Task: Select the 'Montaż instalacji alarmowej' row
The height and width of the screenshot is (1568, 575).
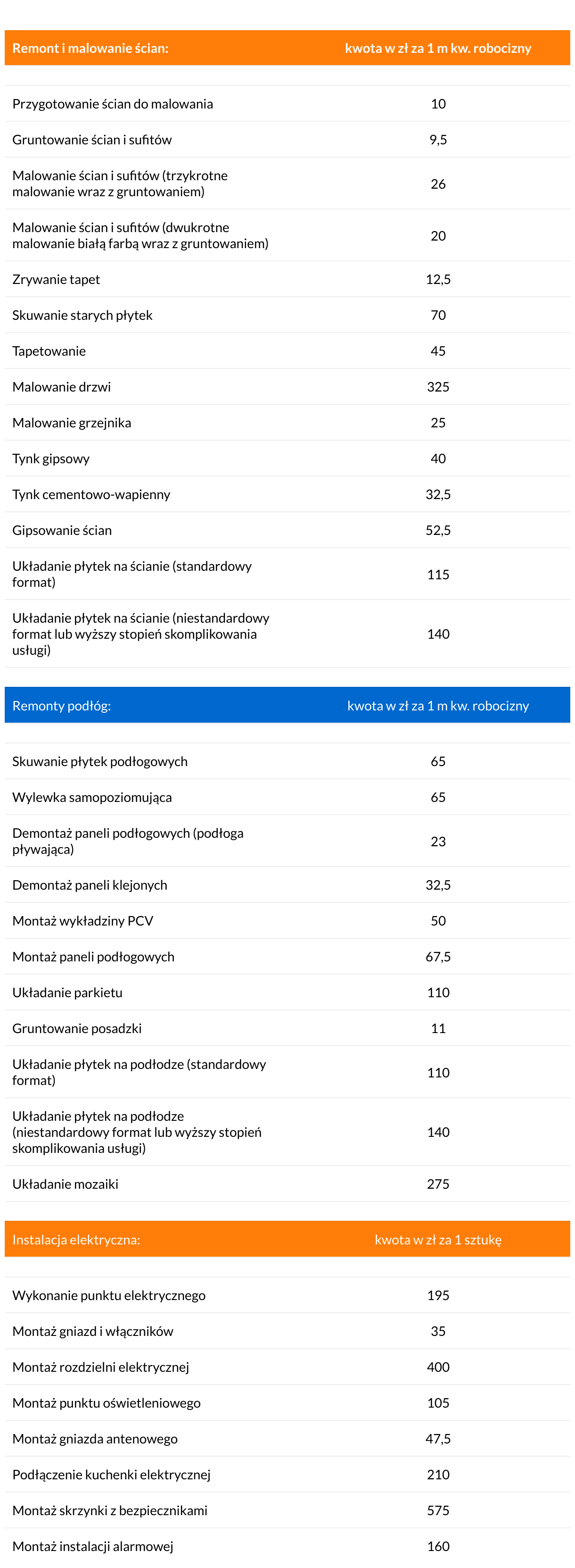Action: click(287, 1546)
